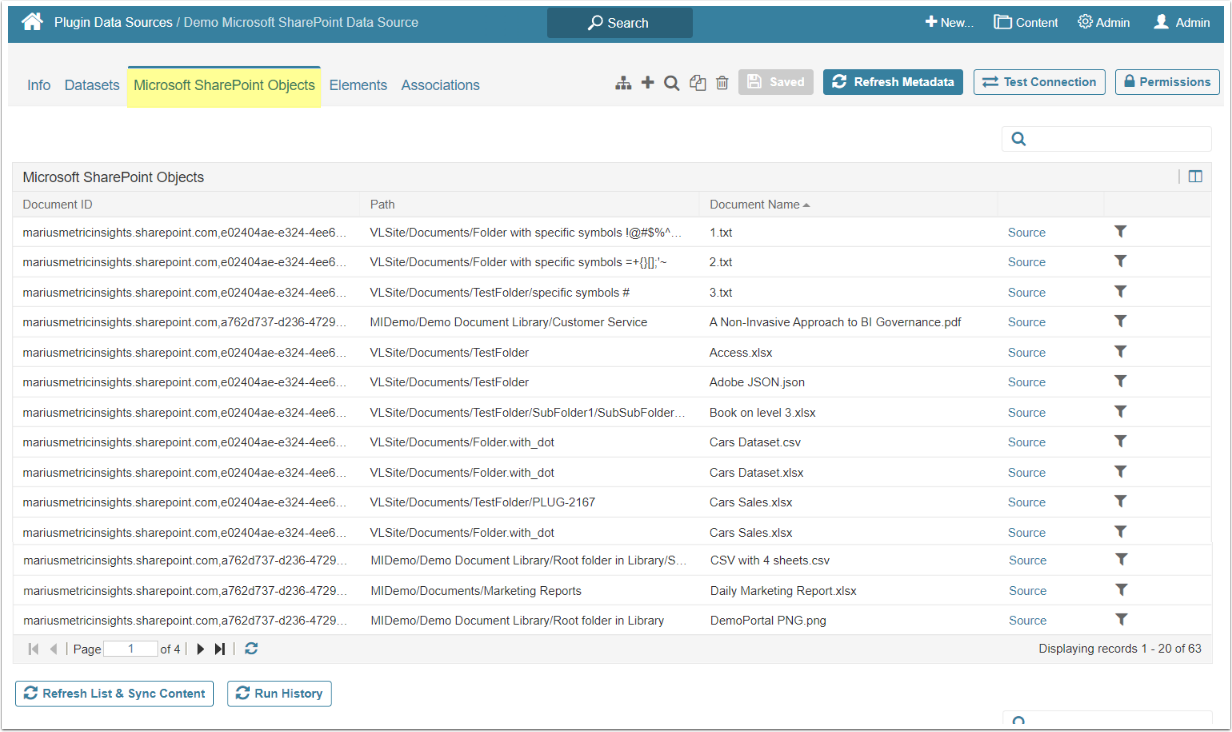1232x732 pixels.
Task: Switch to the Datasets tab
Action: [x=92, y=85]
